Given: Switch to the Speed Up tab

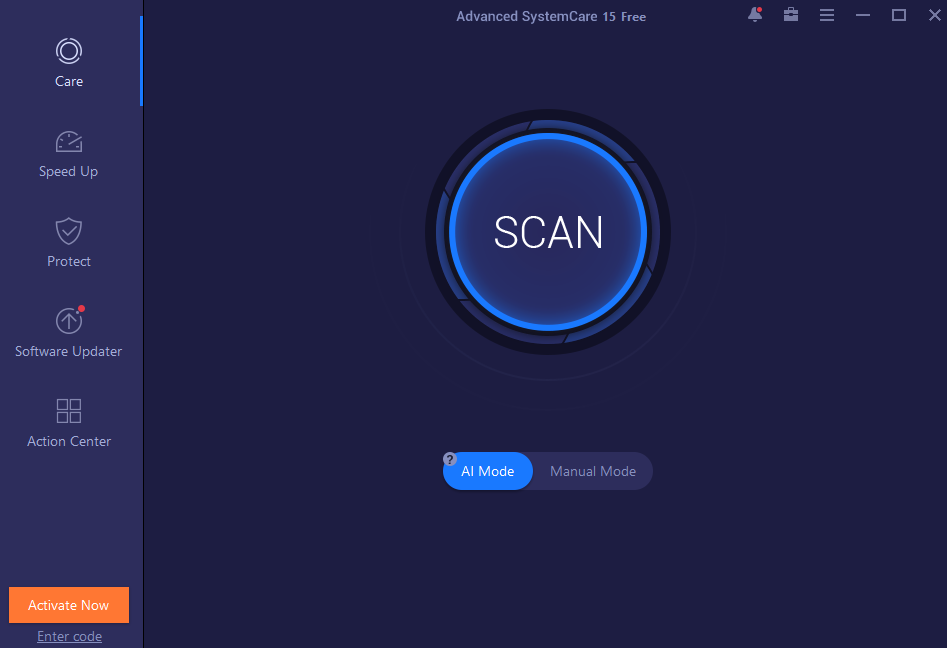Looking at the screenshot, I should (69, 155).
